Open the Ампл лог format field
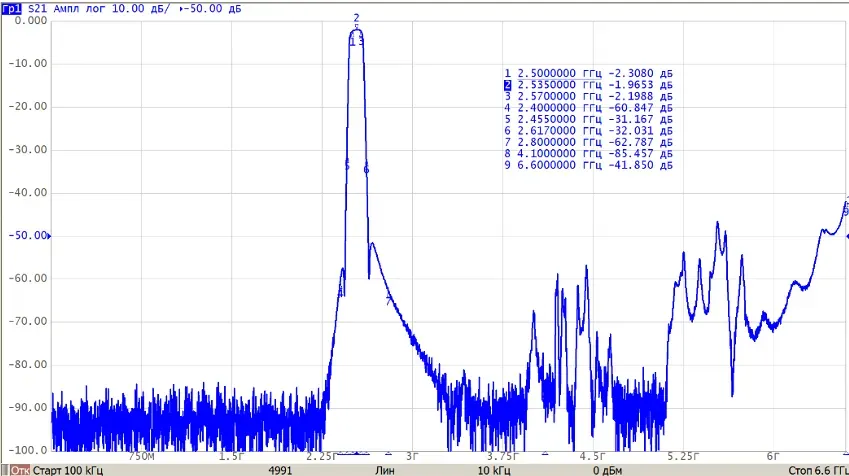849x476 pixels. (79, 9)
